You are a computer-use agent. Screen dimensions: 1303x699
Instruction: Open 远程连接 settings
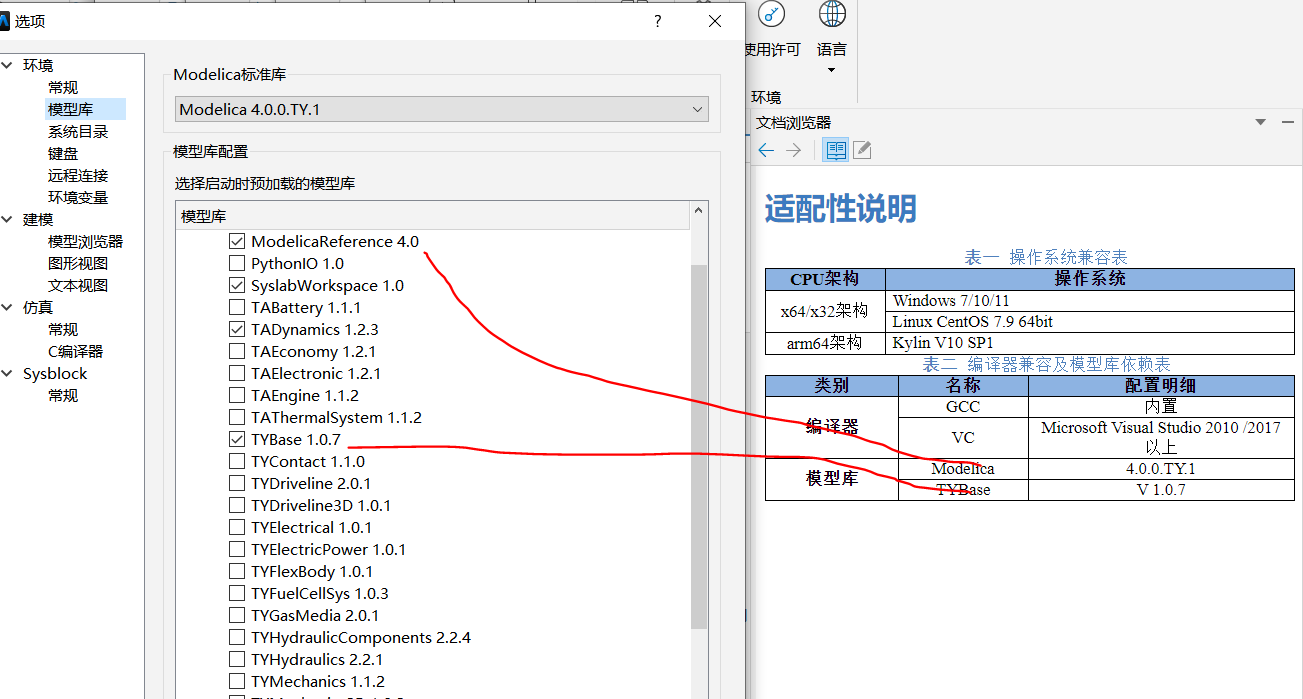pyautogui.click(x=78, y=175)
